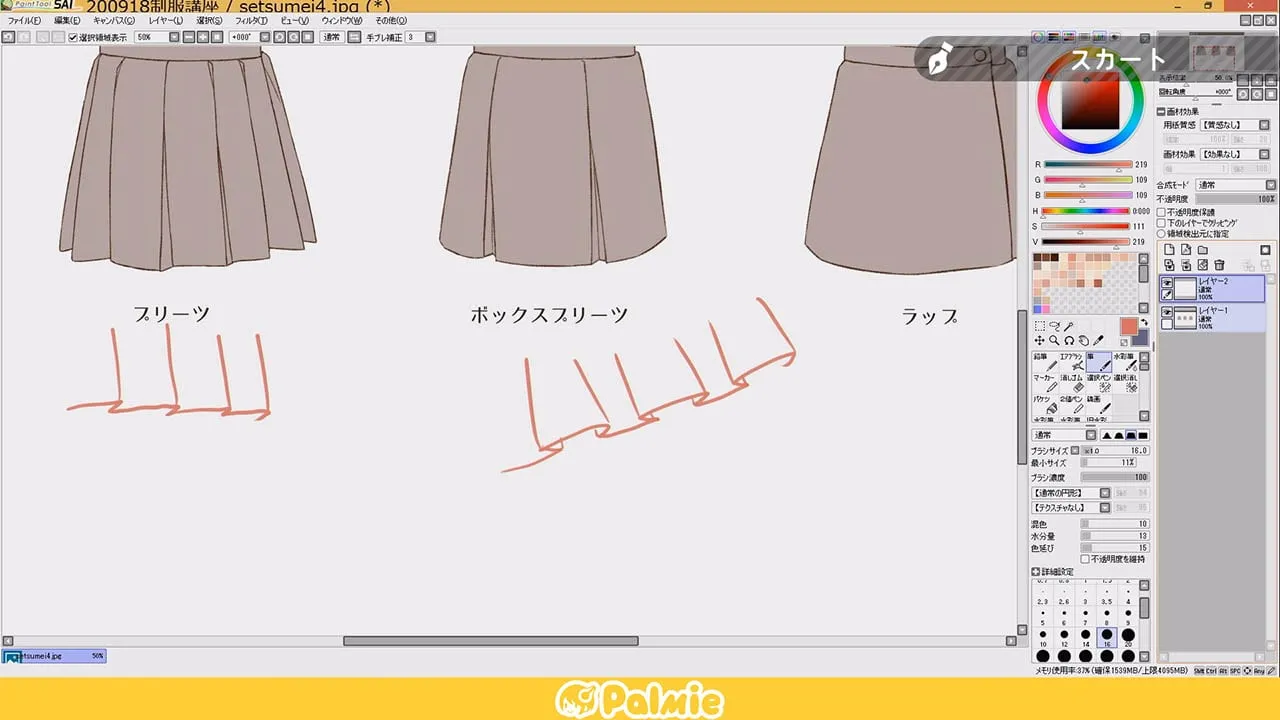This screenshot has height=720, width=1280.
Task: Hide レイヤー2 with its eye toggle
Action: 1167,283
